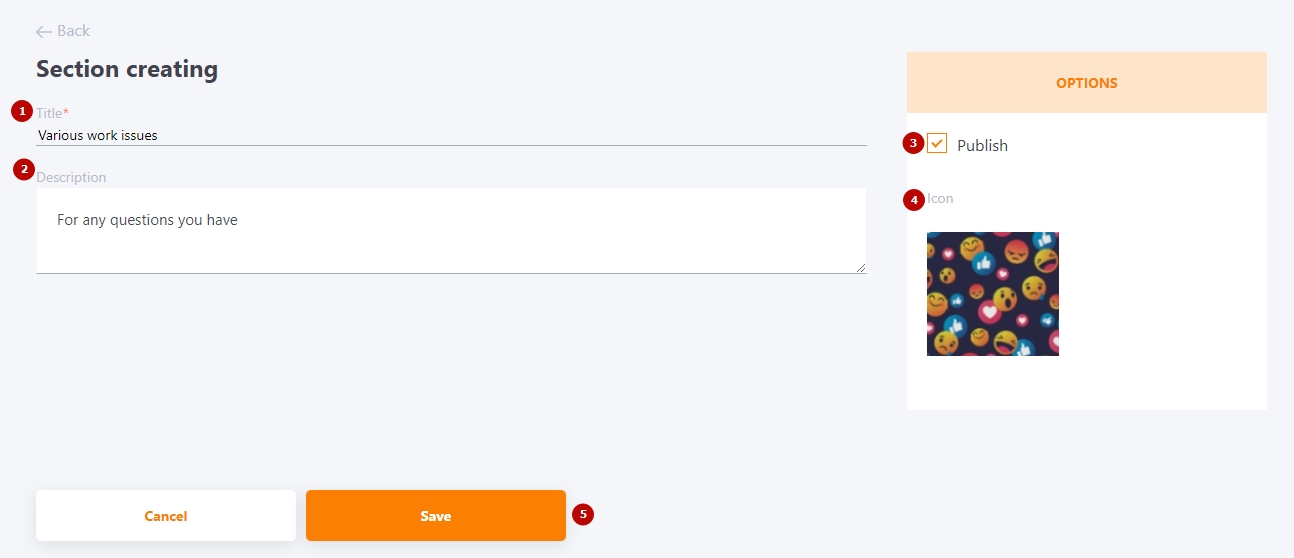Focus the Title field with Various work issues
Image resolution: width=1294 pixels, height=558 pixels.
[451, 135]
